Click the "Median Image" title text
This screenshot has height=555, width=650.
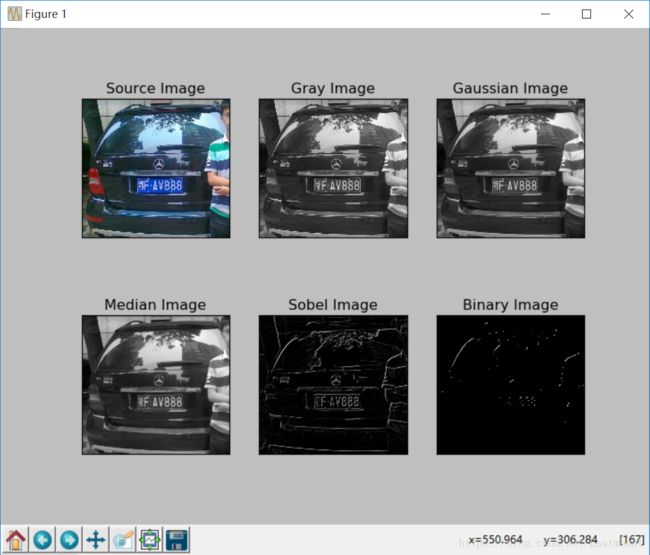coord(155,305)
